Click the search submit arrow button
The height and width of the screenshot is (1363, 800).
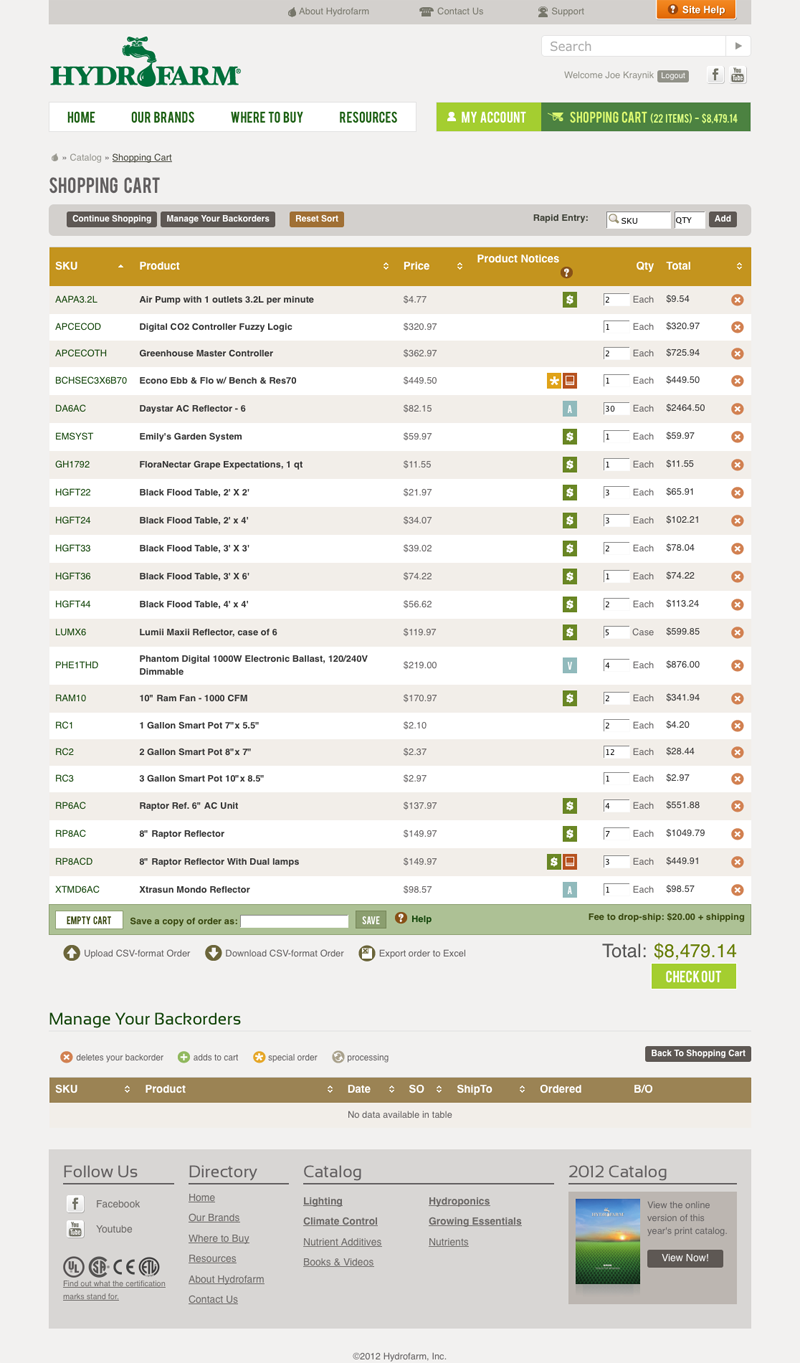tap(738, 46)
